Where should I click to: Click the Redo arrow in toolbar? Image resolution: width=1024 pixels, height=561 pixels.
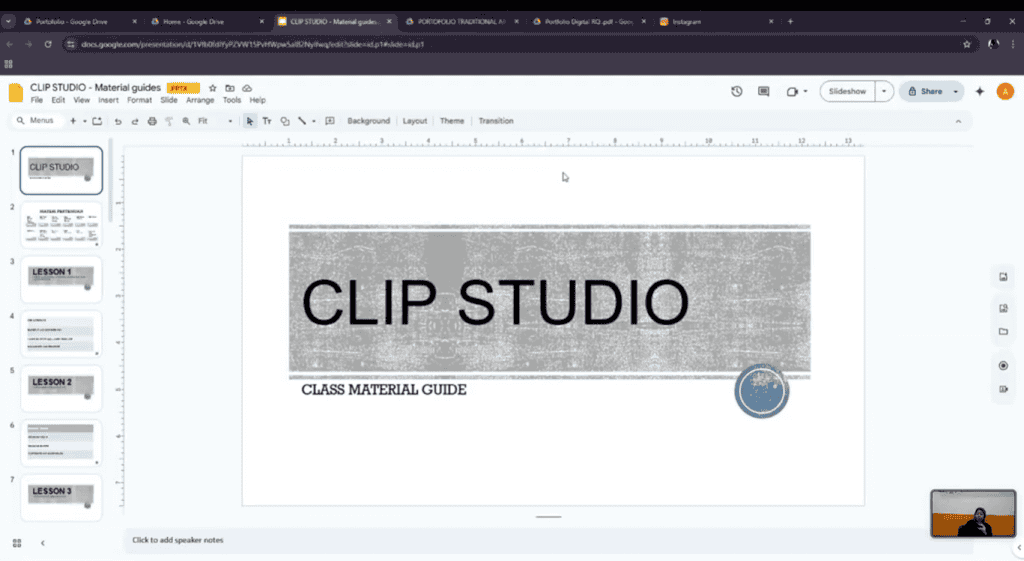coord(135,121)
